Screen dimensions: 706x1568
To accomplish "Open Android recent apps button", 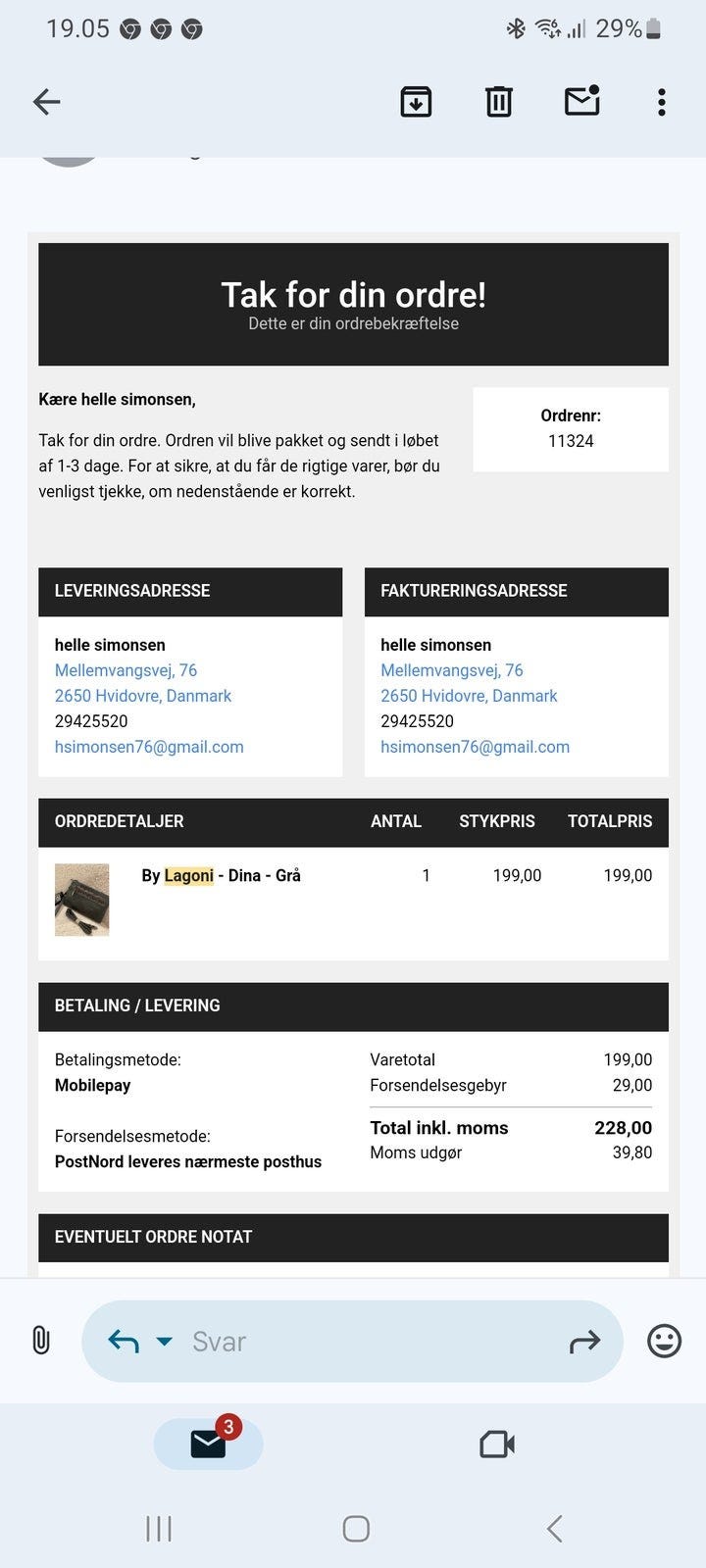I will 158,1528.
